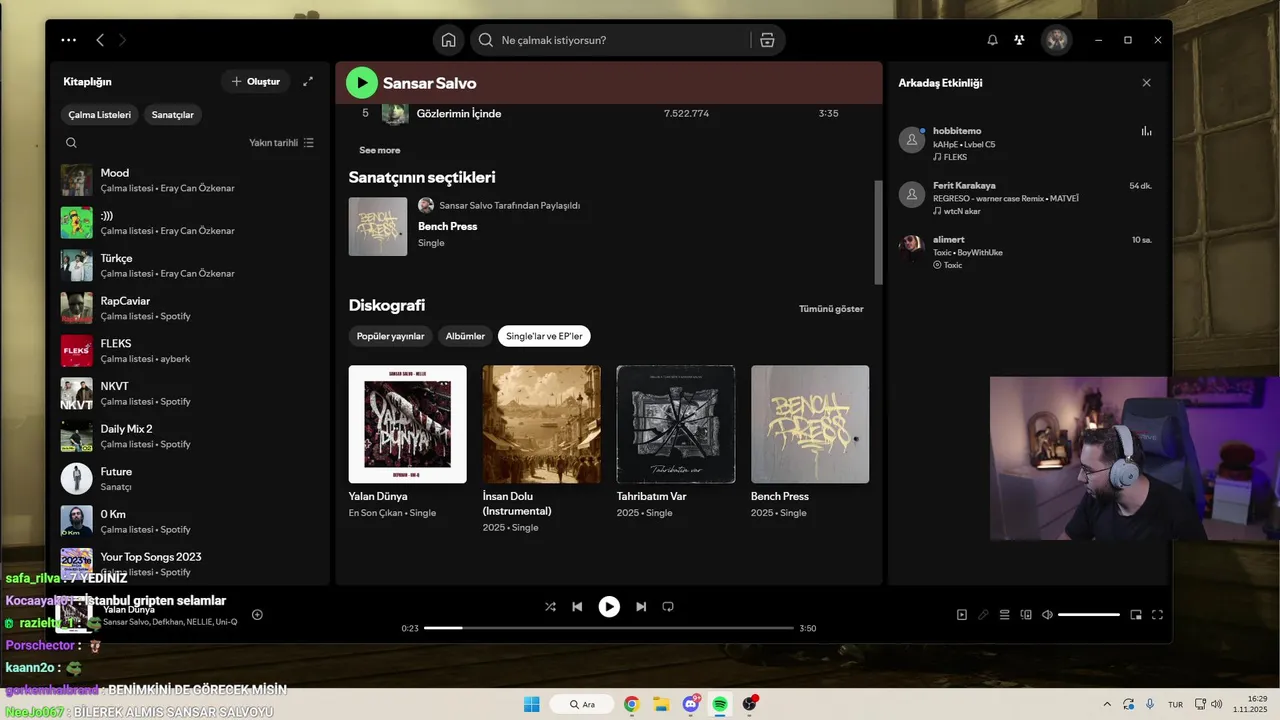The image size is (1280, 720).
Task: Open the three-dot app menu
Action: click(x=68, y=40)
